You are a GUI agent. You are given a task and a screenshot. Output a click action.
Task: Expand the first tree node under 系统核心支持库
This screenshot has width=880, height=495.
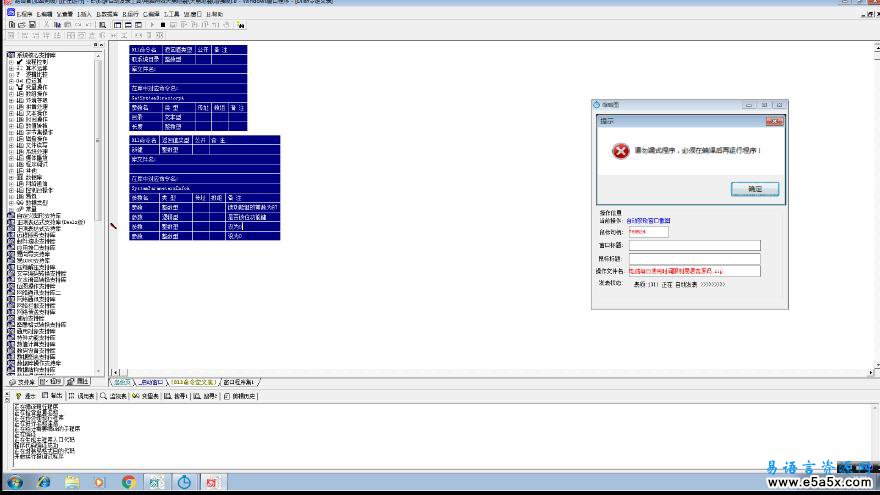(11, 62)
